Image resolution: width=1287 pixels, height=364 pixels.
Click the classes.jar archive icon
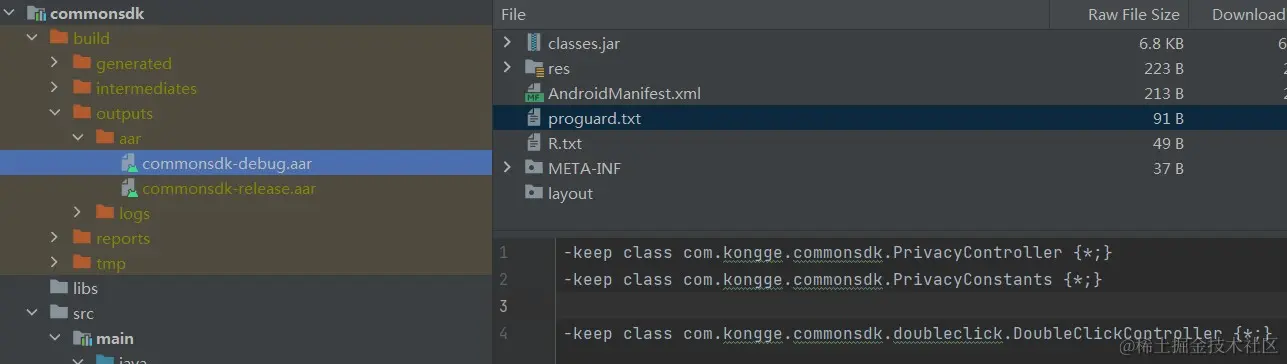click(534, 44)
